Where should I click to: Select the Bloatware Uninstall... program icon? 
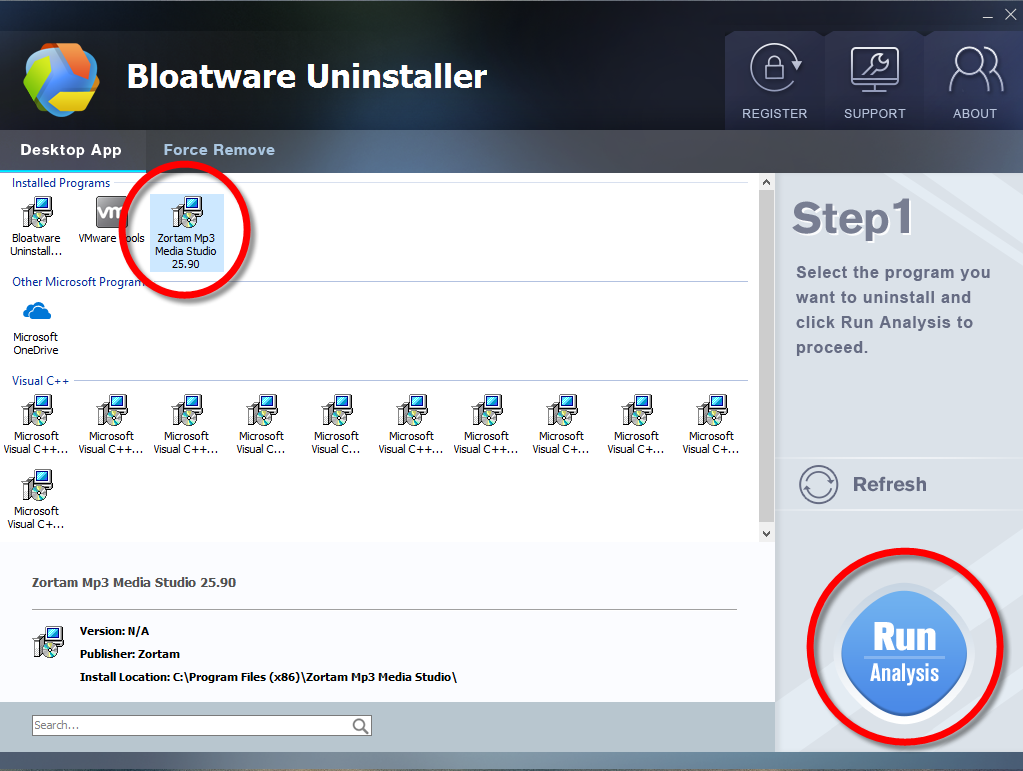(x=37, y=226)
